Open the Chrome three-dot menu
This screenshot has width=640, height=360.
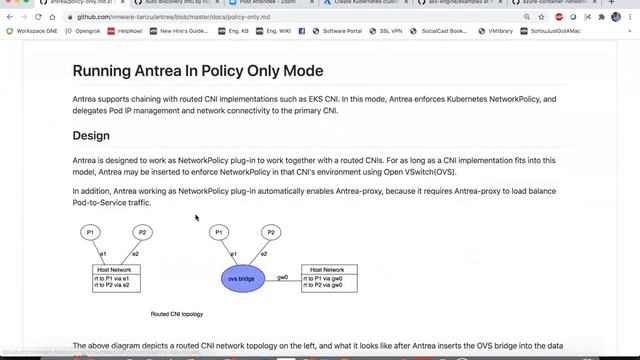coord(630,17)
